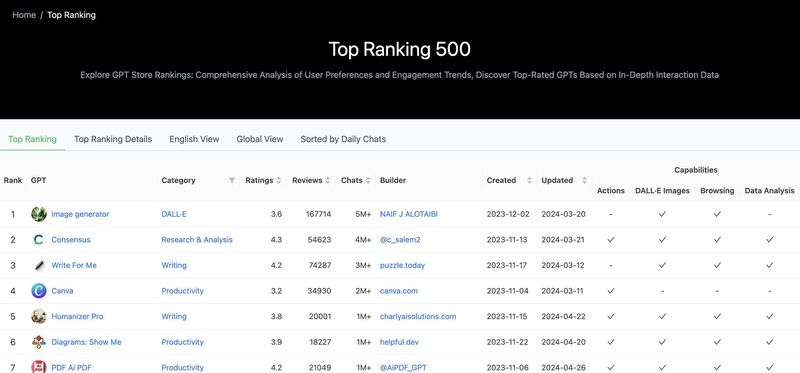Screen dimensions: 800x373
Task: Click the Consensus logo icon
Action: pyautogui.click(x=39, y=240)
